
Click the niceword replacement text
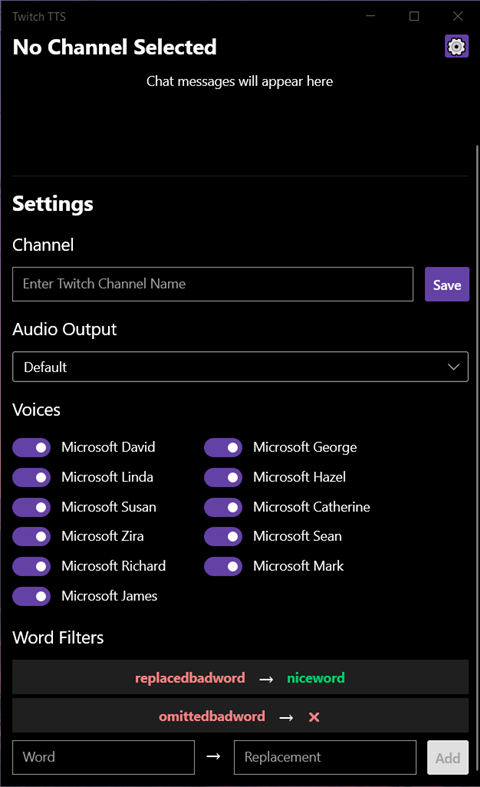316,678
